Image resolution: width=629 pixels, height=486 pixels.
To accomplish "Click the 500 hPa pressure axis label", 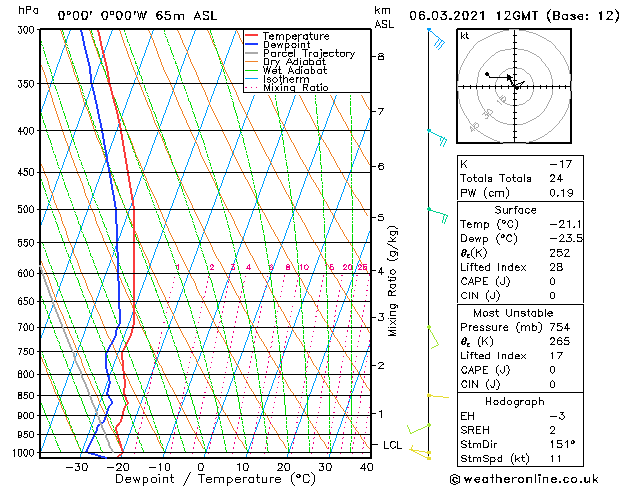I will (x=26, y=210).
